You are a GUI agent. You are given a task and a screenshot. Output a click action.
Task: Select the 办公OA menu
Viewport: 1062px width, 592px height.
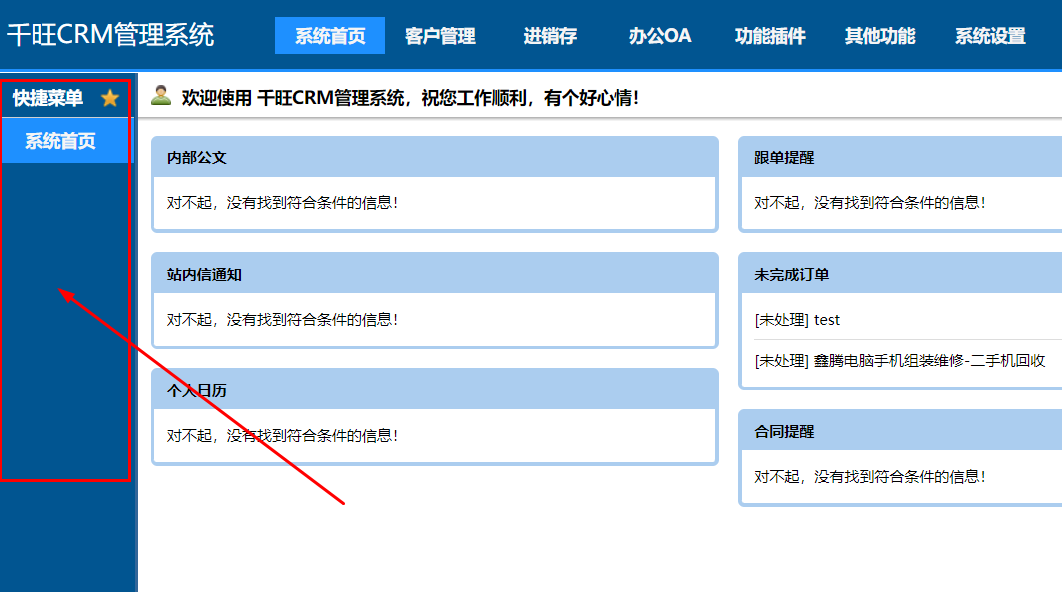(x=660, y=36)
